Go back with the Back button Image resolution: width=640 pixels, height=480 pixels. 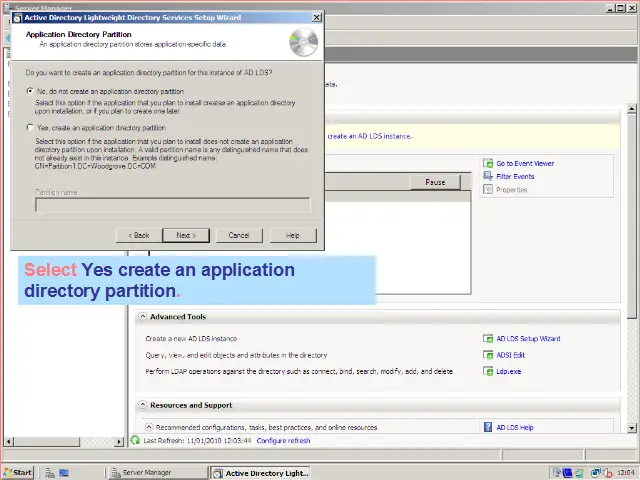tap(139, 235)
